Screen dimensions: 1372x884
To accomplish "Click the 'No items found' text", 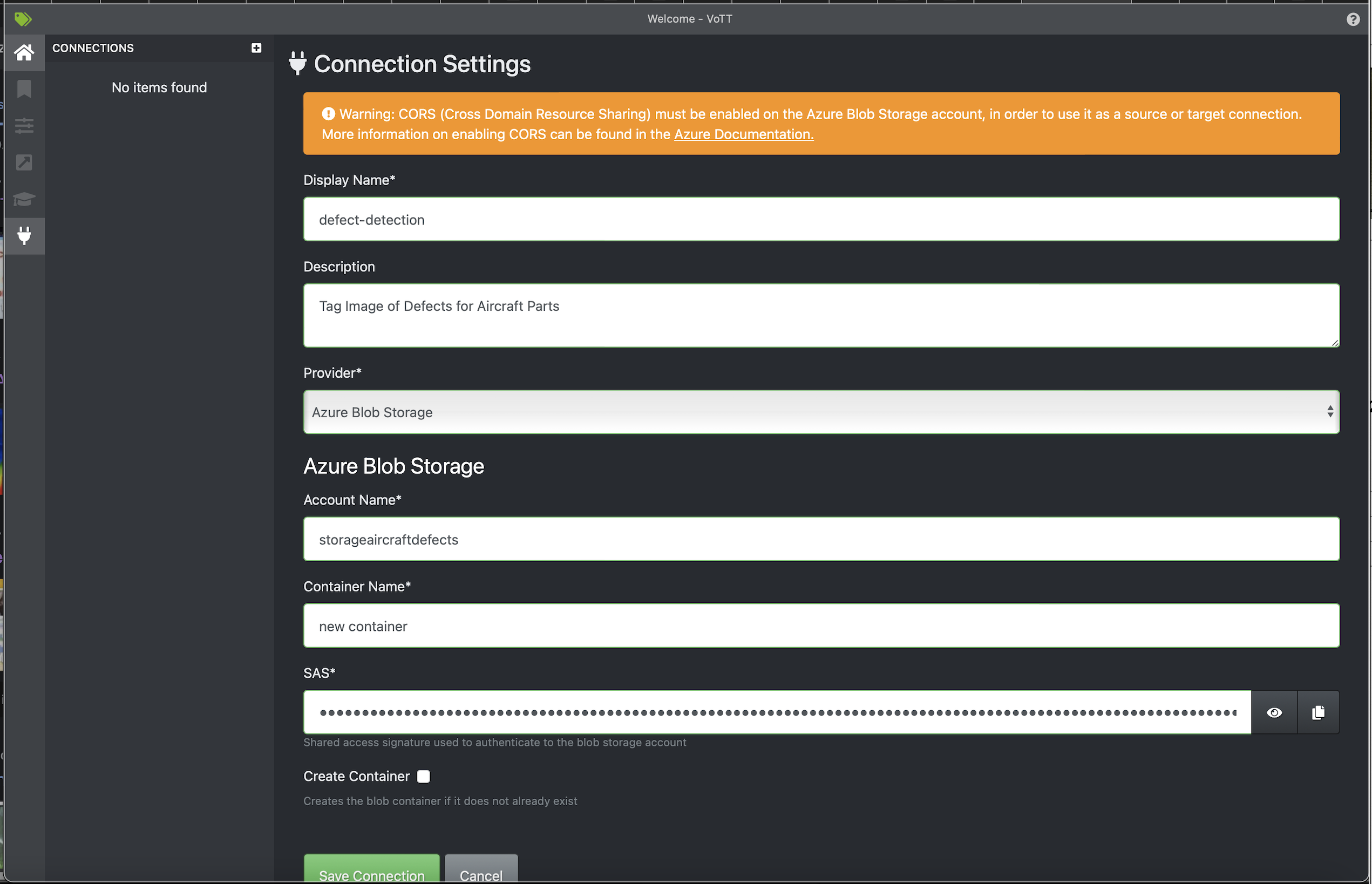I will [159, 87].
